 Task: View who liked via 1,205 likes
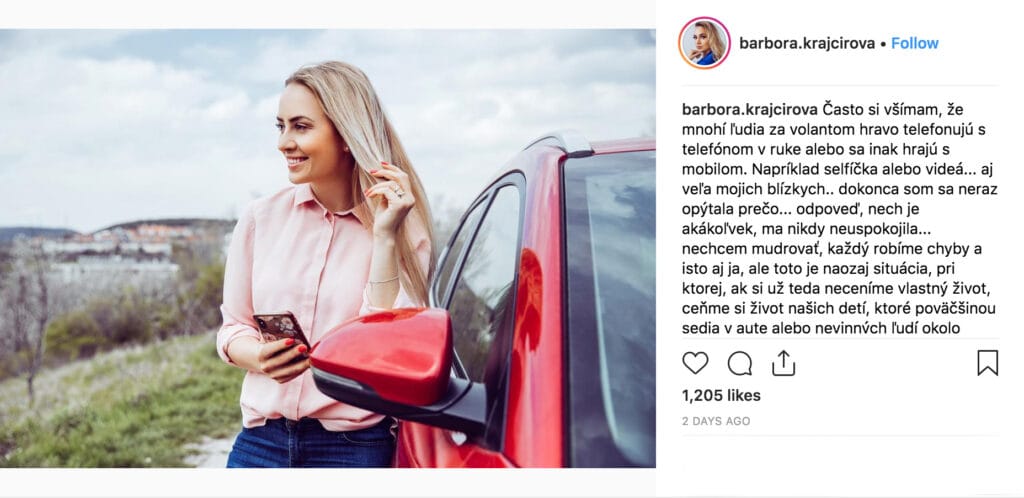(721, 396)
